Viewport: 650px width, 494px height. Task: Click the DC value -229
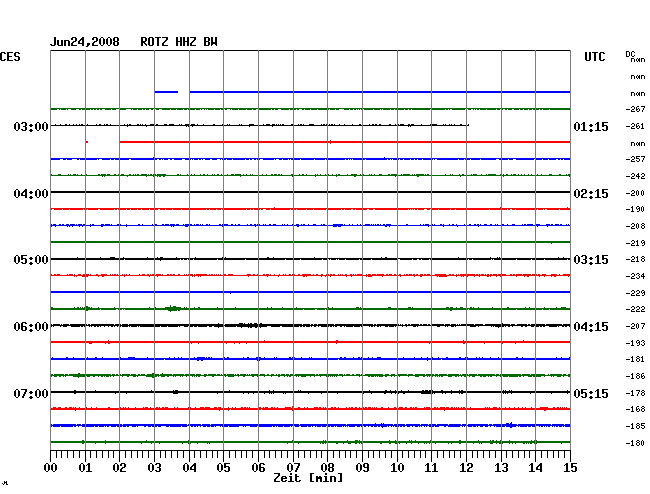point(635,293)
